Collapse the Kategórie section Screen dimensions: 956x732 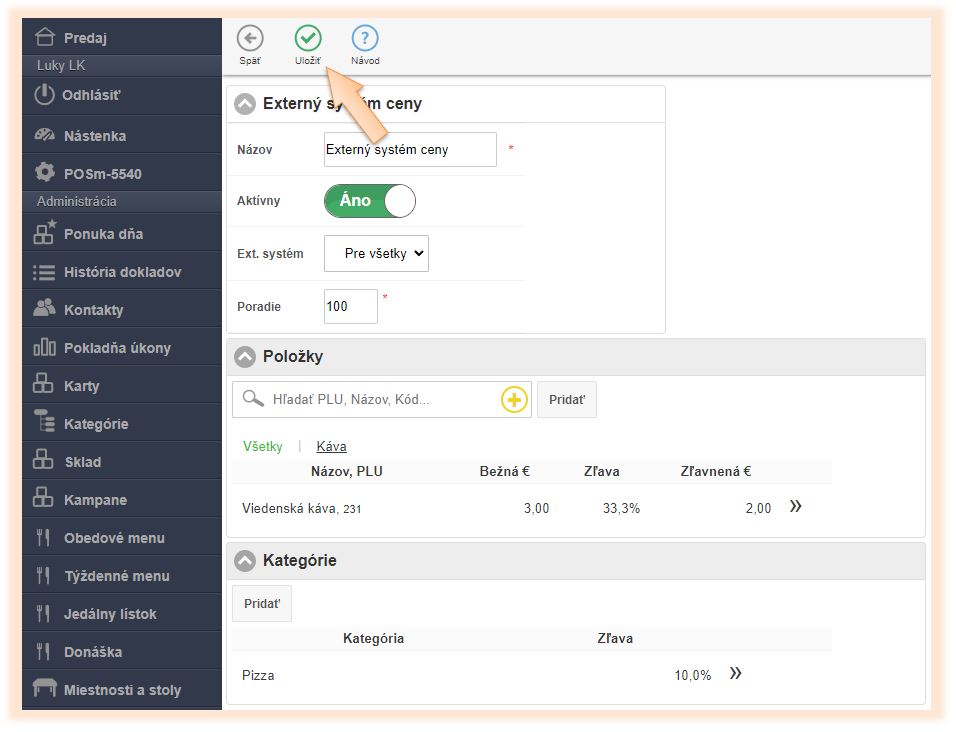pyautogui.click(x=245, y=561)
